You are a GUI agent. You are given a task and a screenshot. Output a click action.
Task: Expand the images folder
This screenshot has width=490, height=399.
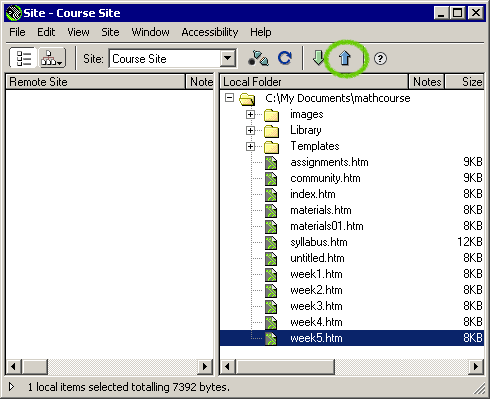tap(250, 114)
